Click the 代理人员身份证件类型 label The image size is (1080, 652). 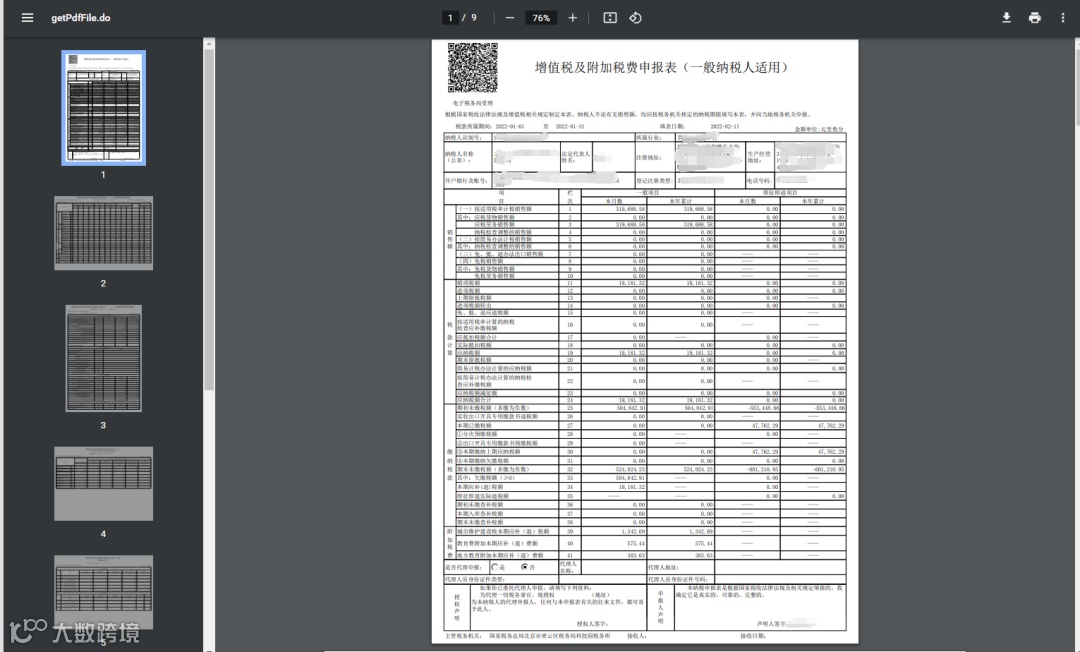(x=475, y=580)
